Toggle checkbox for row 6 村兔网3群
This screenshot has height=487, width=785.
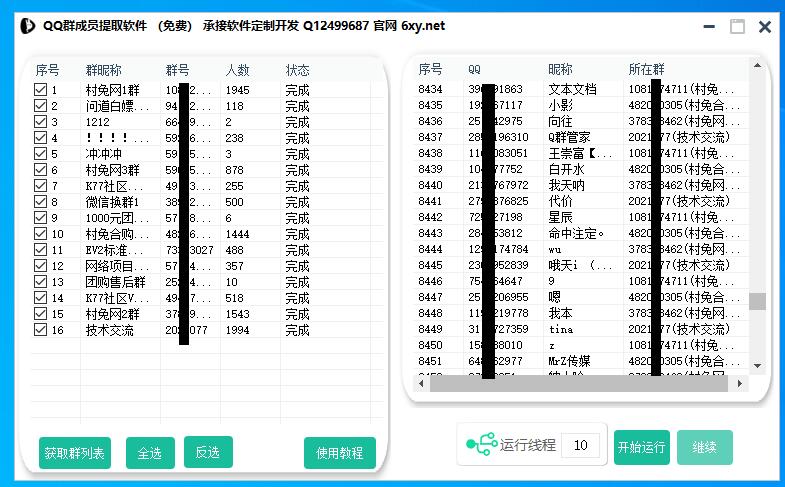coord(41,170)
